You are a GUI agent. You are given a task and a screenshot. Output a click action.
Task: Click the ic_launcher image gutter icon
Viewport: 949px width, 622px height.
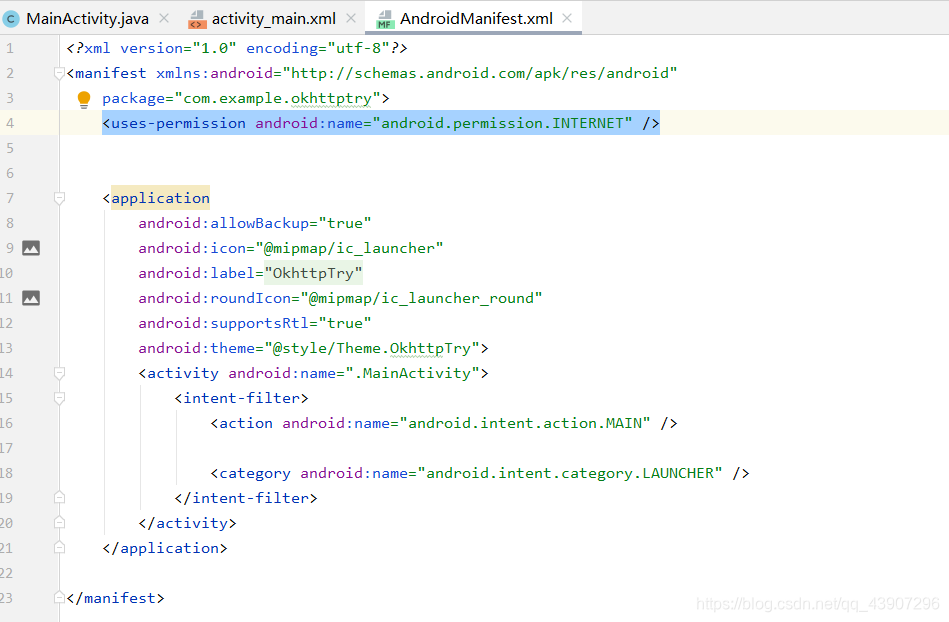[31, 248]
